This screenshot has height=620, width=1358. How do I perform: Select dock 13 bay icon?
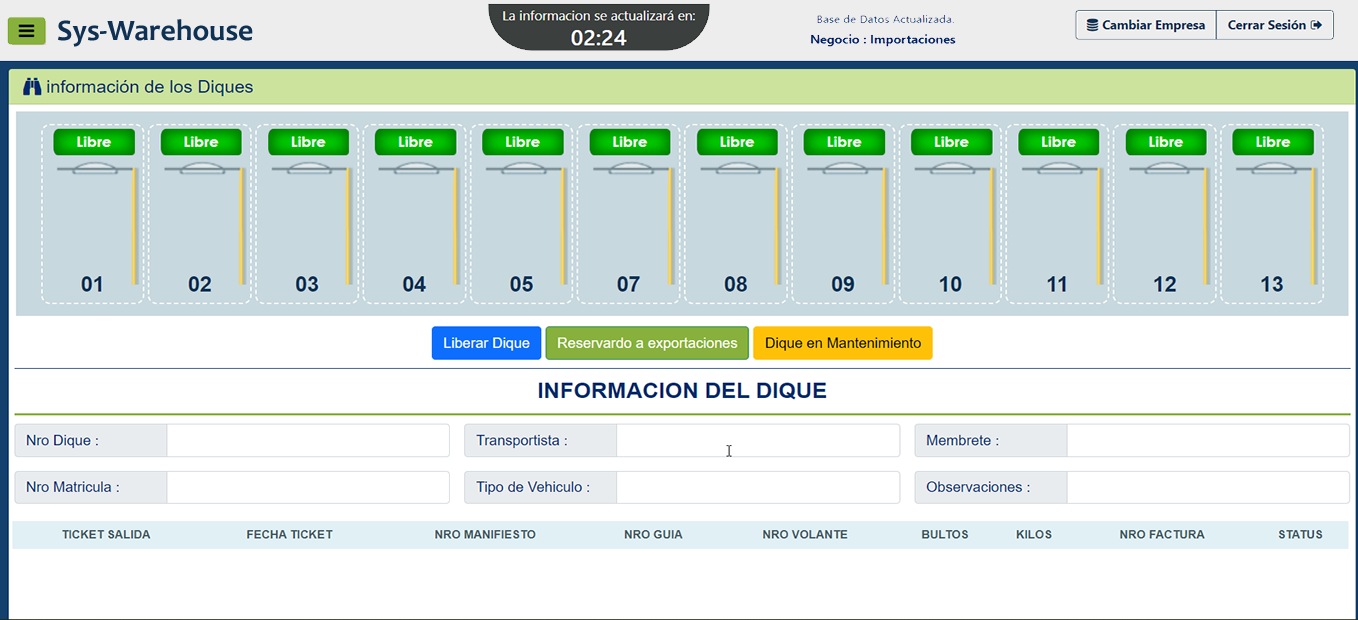[x=1272, y=220]
